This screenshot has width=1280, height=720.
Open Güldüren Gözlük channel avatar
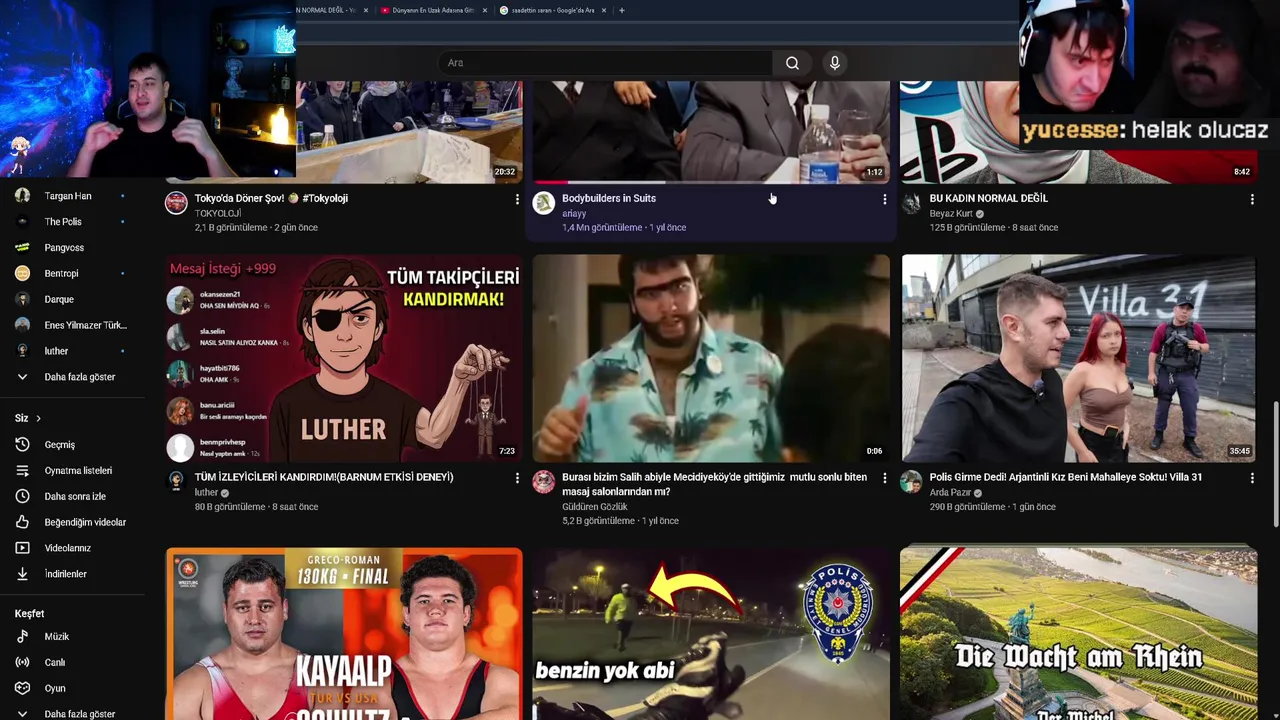click(544, 482)
